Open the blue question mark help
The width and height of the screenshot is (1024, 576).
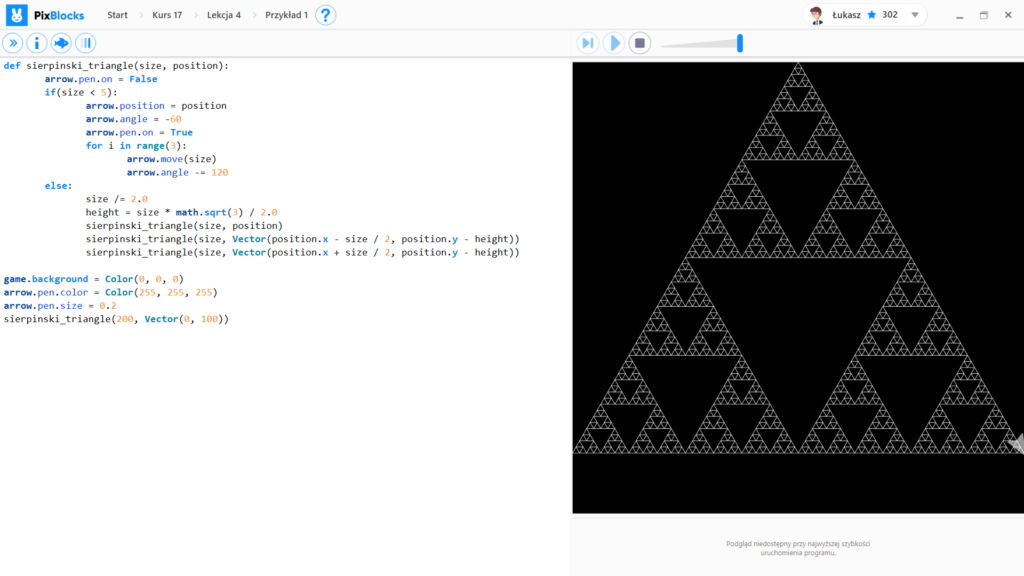(x=326, y=15)
